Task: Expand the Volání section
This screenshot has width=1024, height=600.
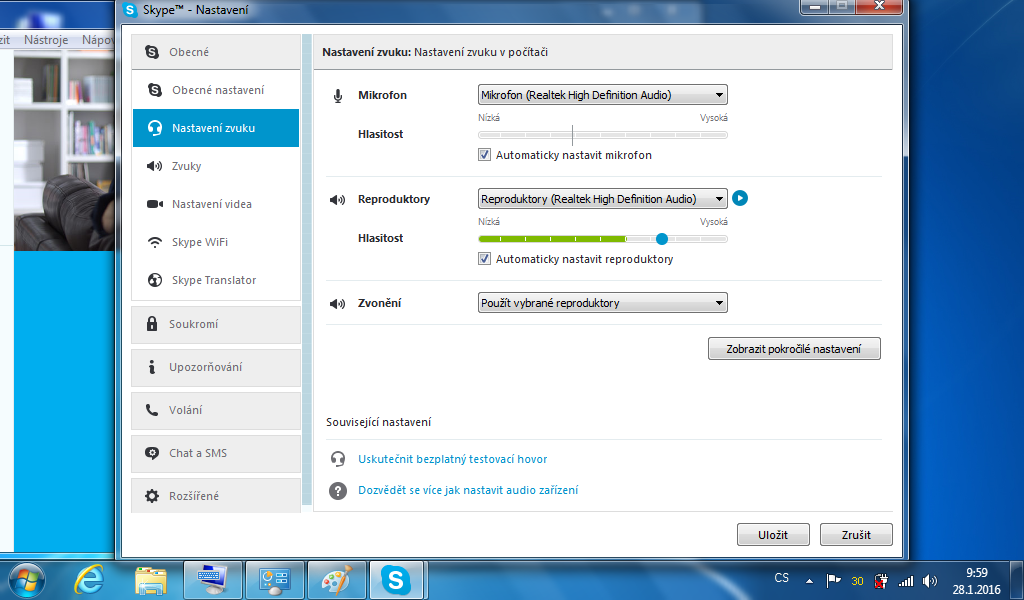Action: coord(216,410)
